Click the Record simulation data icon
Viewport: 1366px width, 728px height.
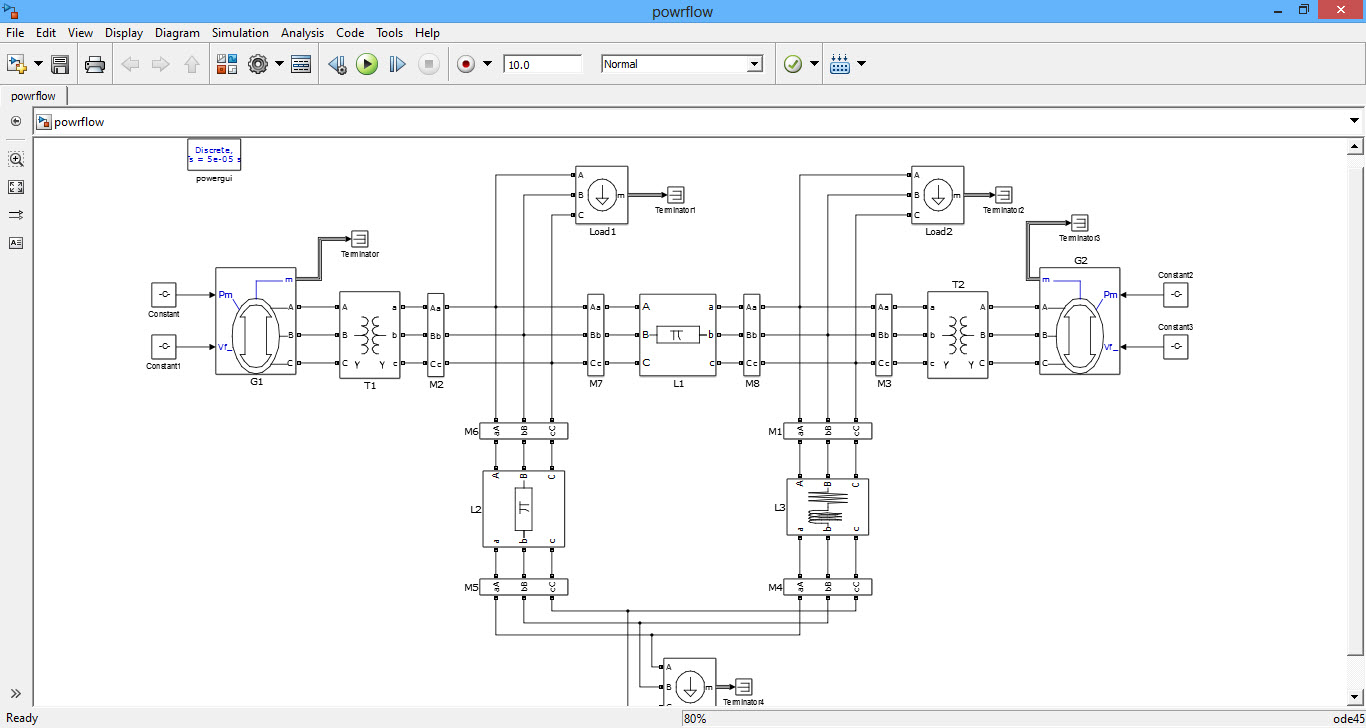tap(466, 64)
